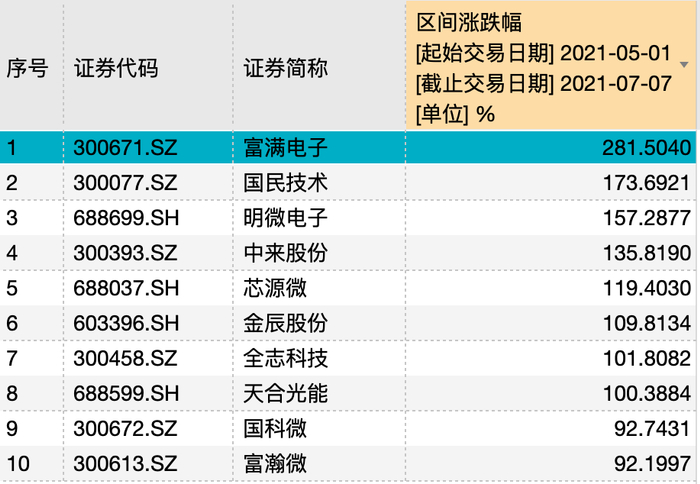Select stock code 300458.SZ
The width and height of the screenshot is (700, 484).
pyautogui.click(x=125, y=358)
